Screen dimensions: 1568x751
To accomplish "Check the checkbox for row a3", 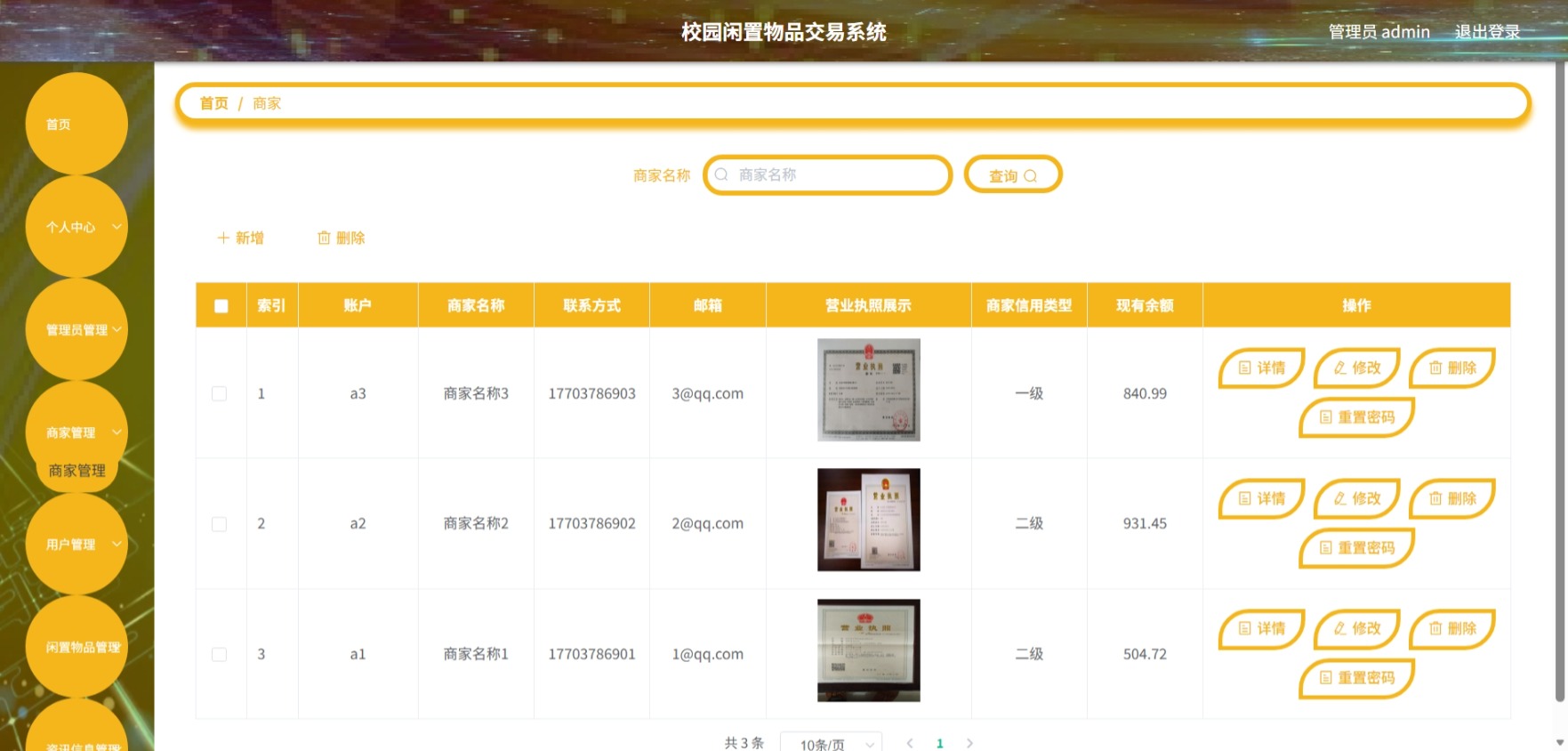I will [x=219, y=393].
